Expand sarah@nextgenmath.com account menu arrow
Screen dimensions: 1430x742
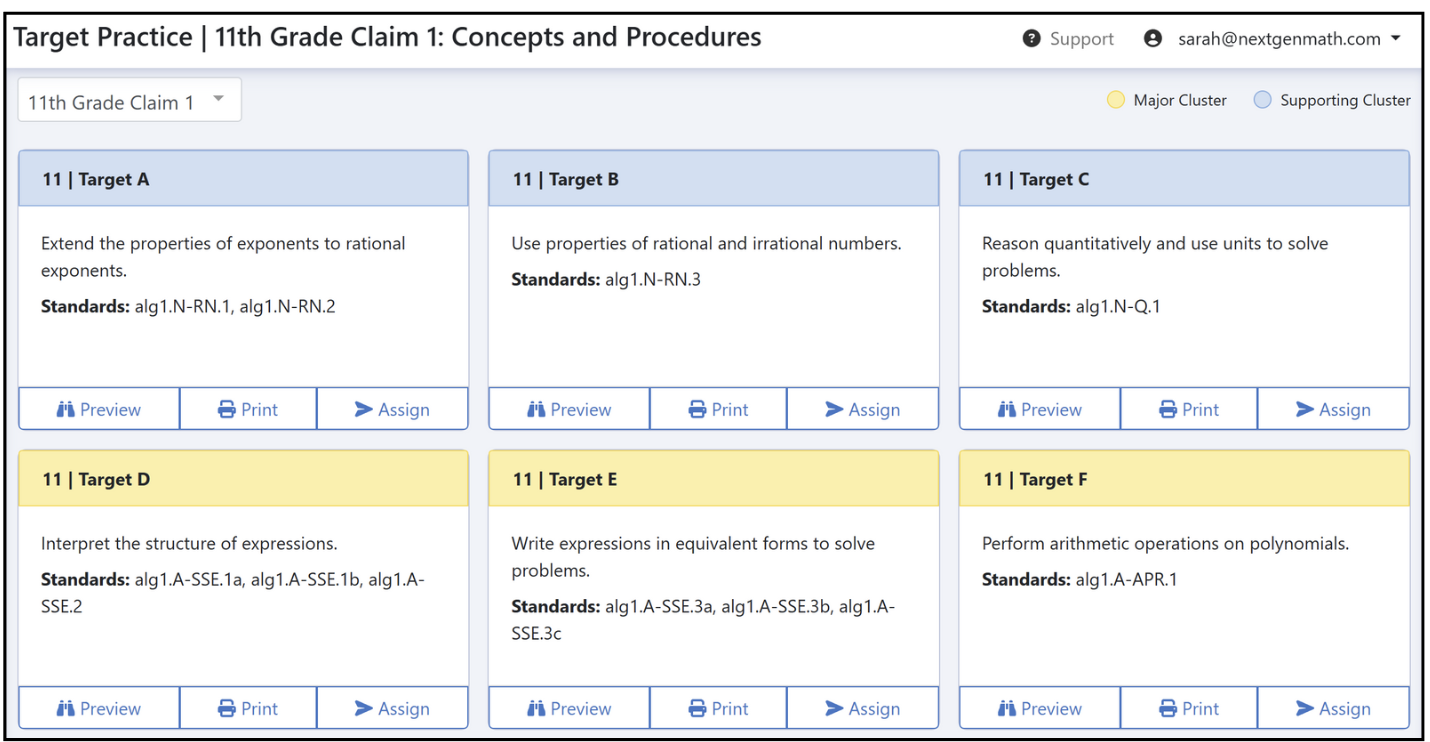(1395, 39)
